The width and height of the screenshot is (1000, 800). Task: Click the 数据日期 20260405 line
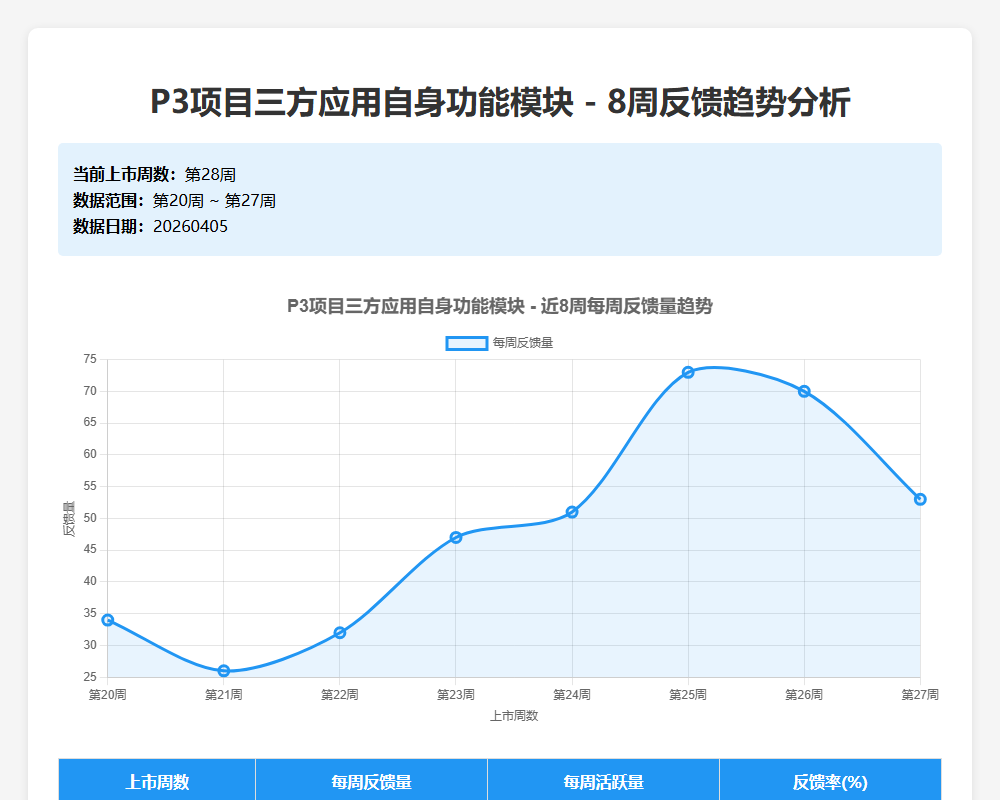tap(150, 226)
